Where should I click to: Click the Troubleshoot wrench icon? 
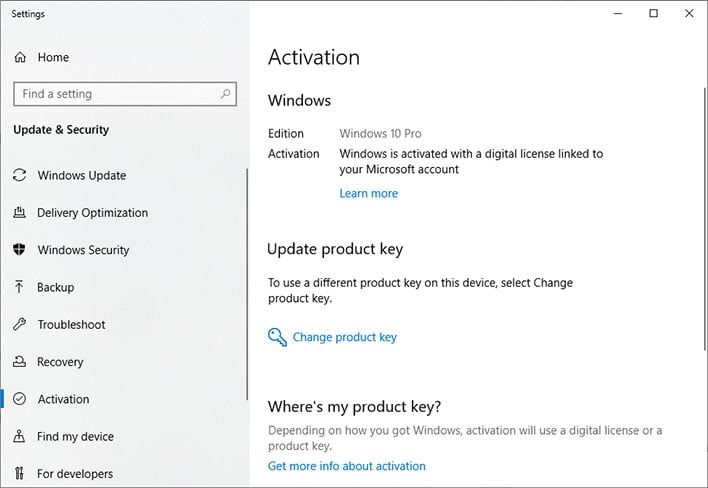click(19, 324)
